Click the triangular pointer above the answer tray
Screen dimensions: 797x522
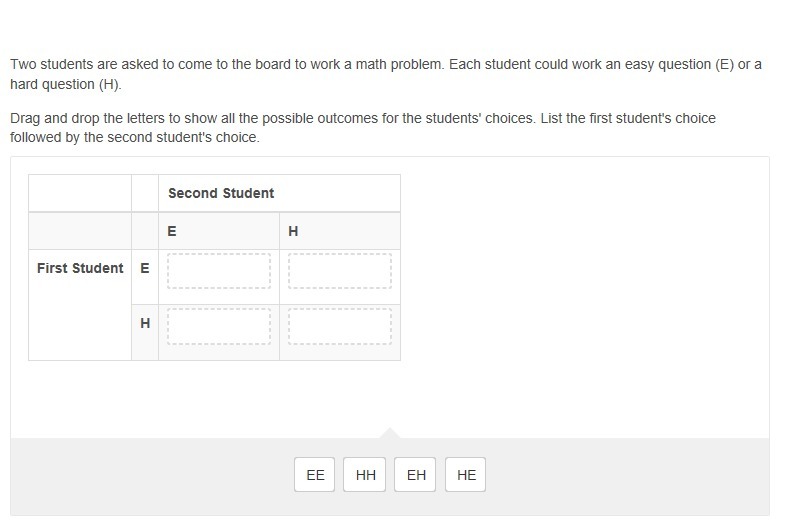(x=390, y=433)
